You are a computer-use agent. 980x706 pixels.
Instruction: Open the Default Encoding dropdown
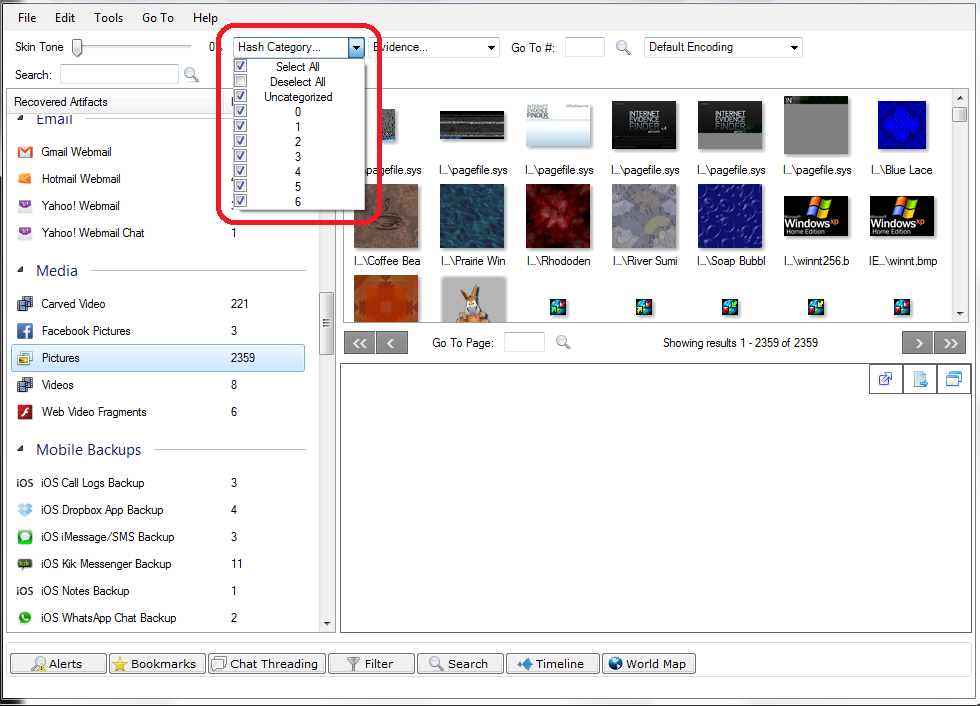[795, 47]
